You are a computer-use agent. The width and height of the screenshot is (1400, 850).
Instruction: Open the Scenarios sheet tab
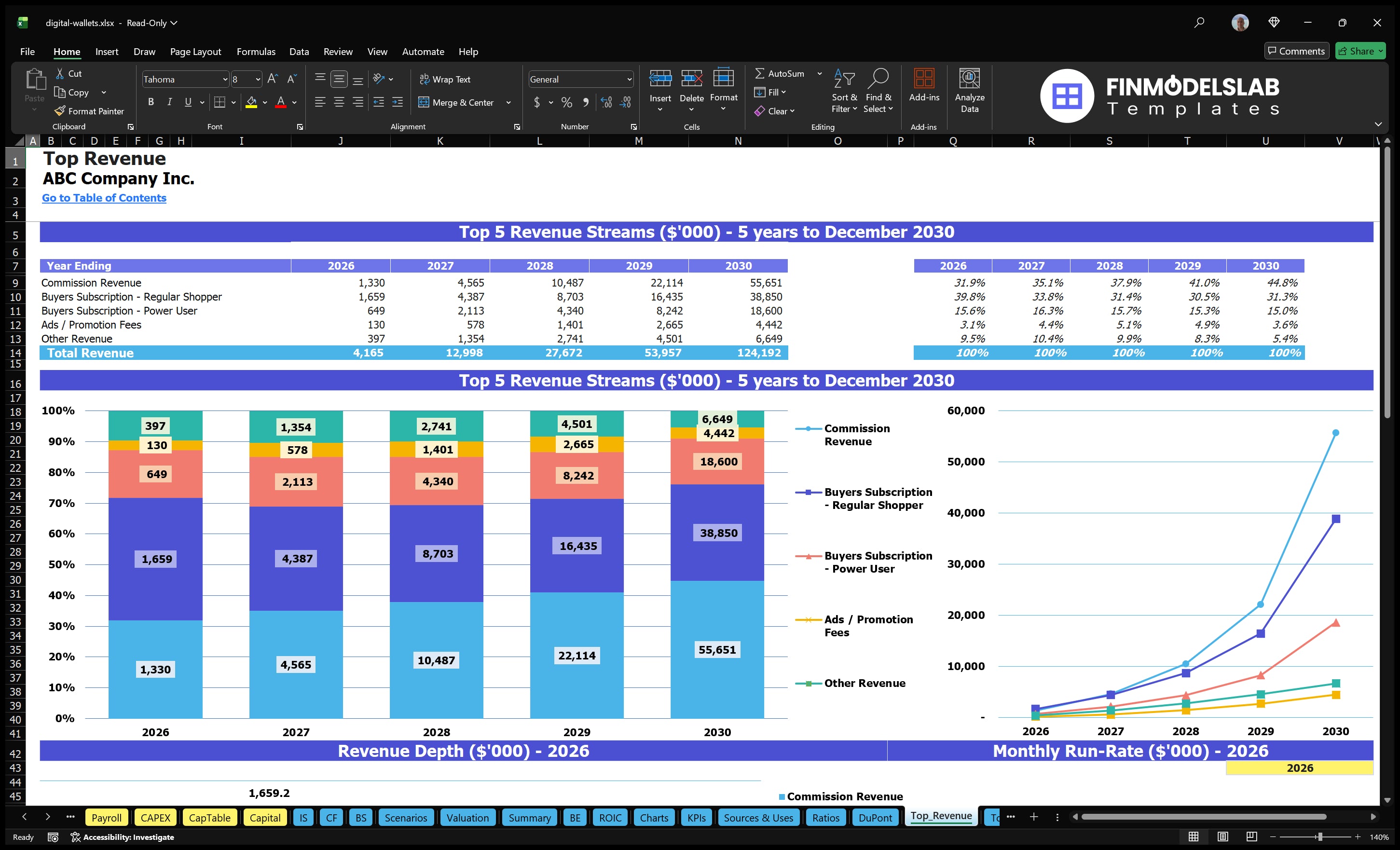(x=405, y=817)
